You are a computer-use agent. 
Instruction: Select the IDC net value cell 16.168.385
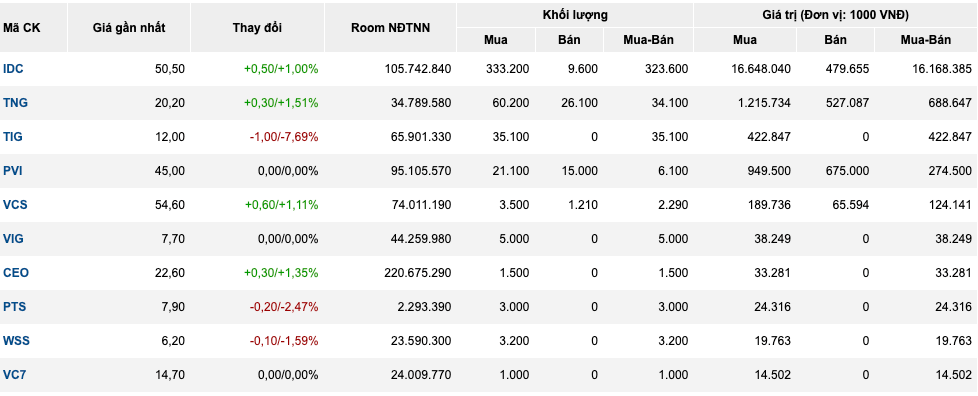937,69
